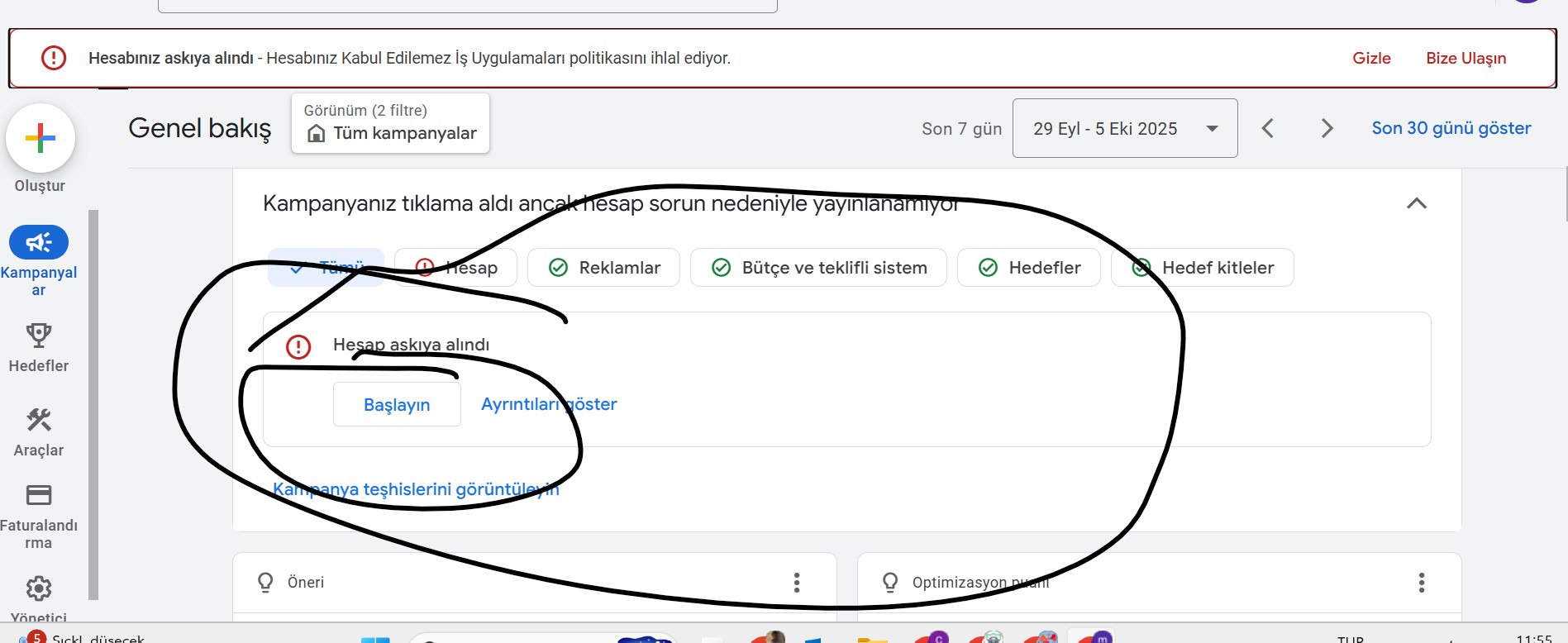Open the Tüm kampanyalar view filter

[390, 123]
